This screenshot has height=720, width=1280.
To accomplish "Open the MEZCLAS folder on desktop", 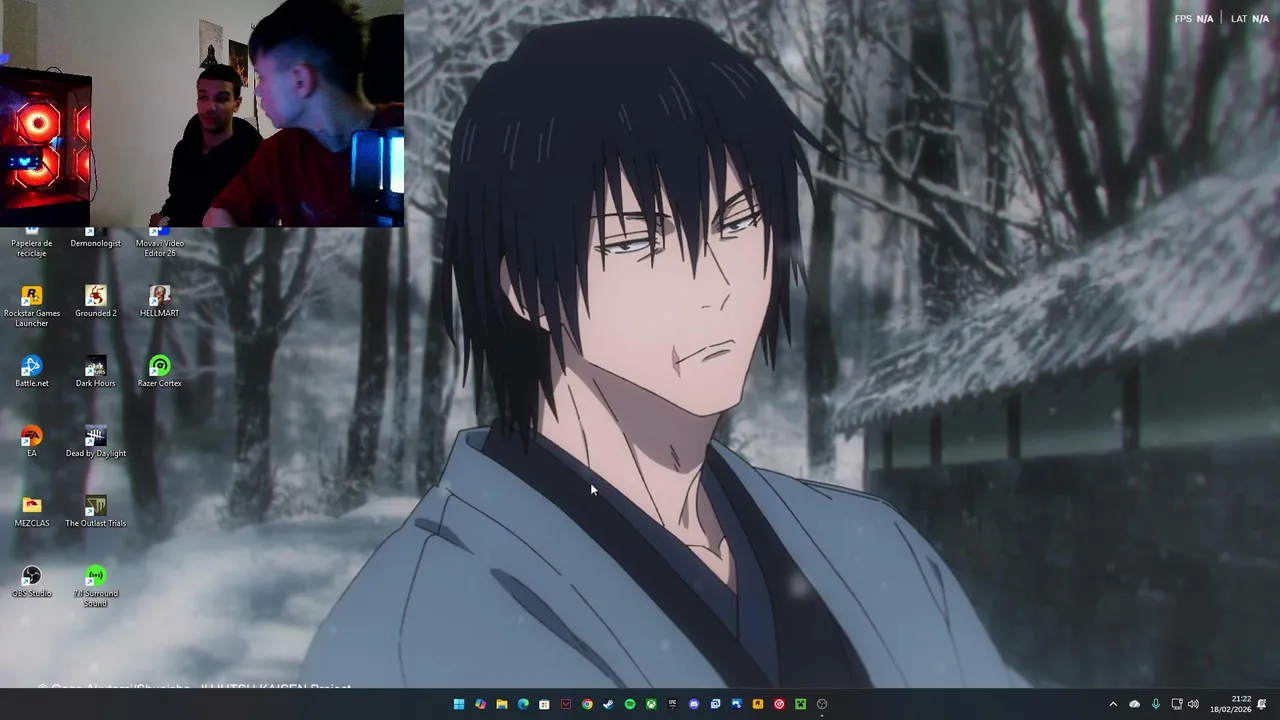I will (x=32, y=511).
